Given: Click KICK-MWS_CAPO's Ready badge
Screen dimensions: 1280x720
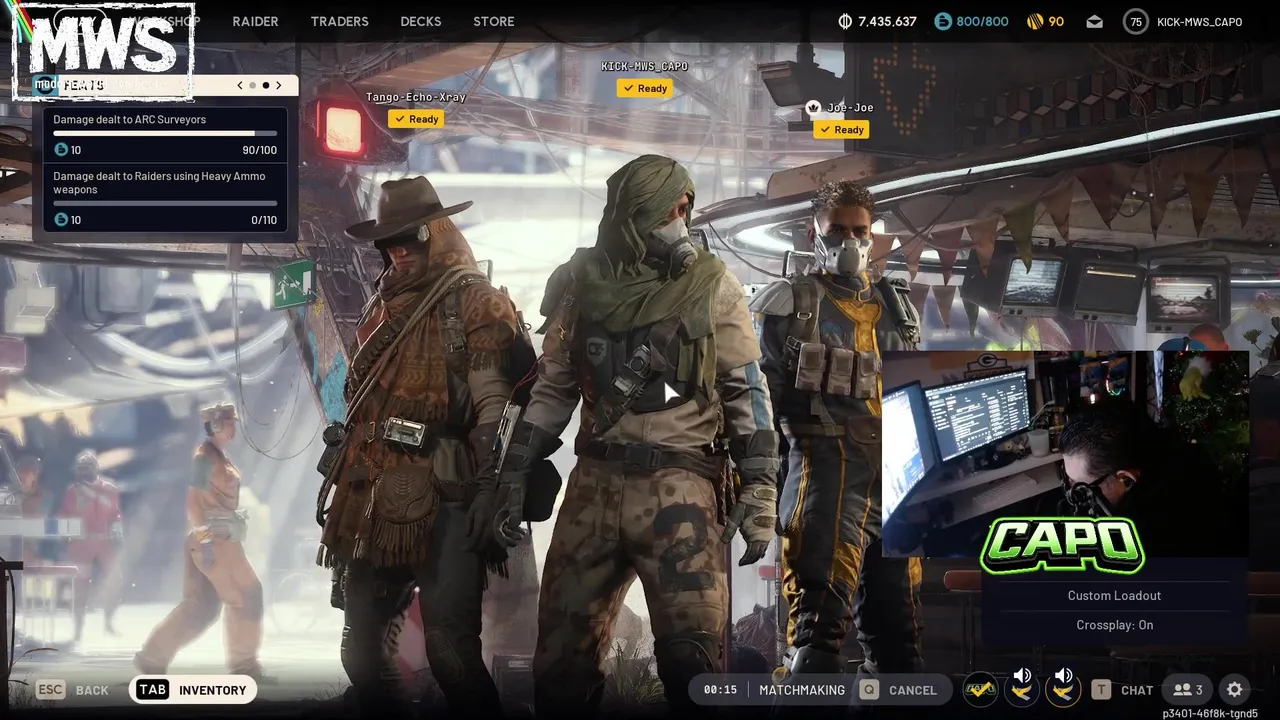Looking at the screenshot, I should click(x=645, y=88).
